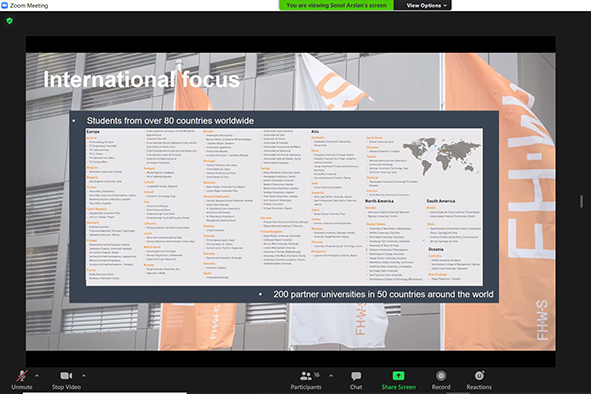
Task: Start recording with Record button
Action: (441, 379)
